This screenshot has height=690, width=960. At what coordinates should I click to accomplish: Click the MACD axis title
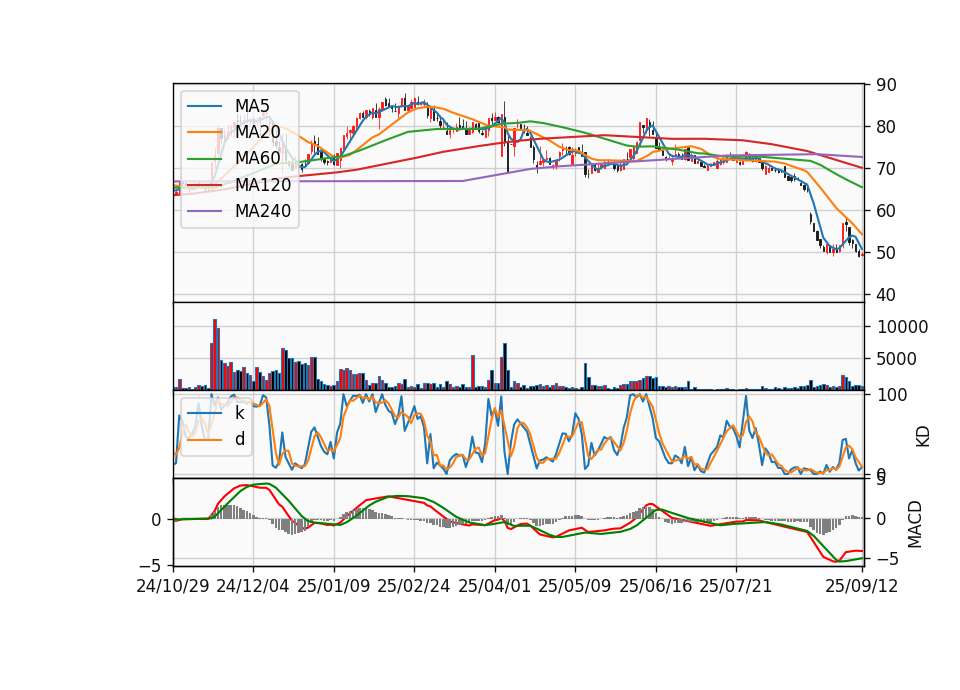click(915, 524)
